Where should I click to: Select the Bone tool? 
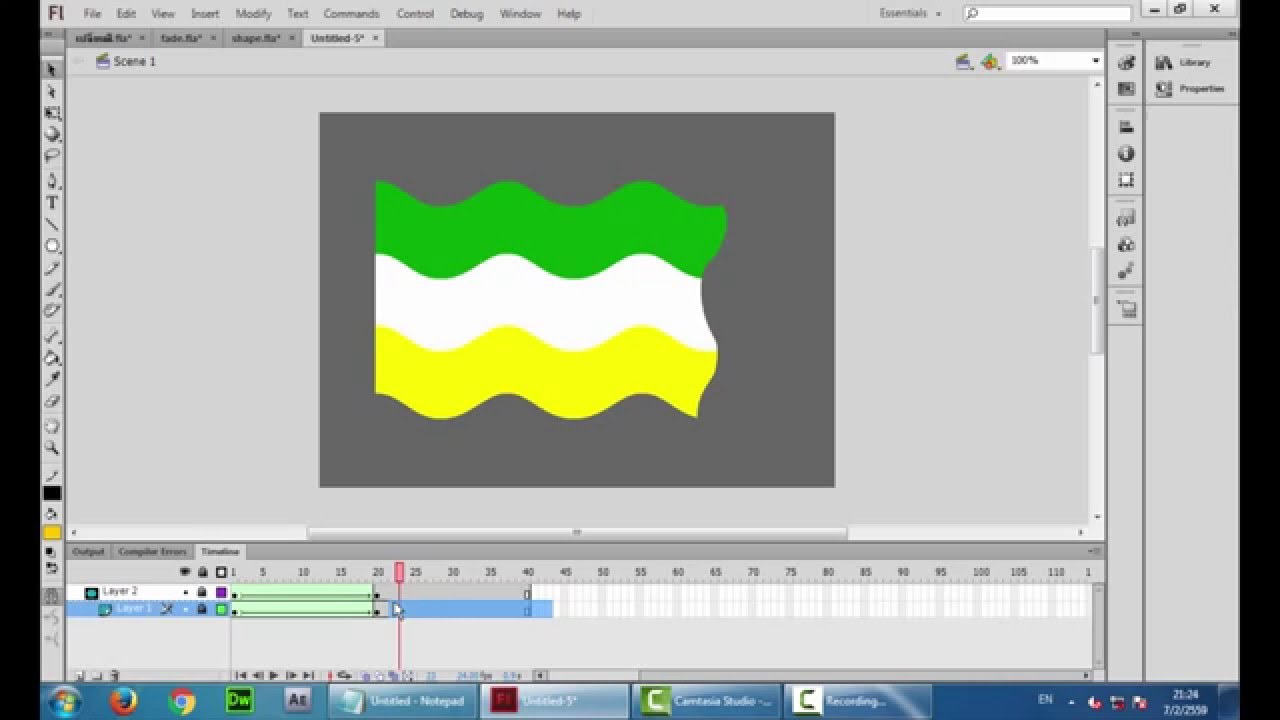click(x=52, y=336)
